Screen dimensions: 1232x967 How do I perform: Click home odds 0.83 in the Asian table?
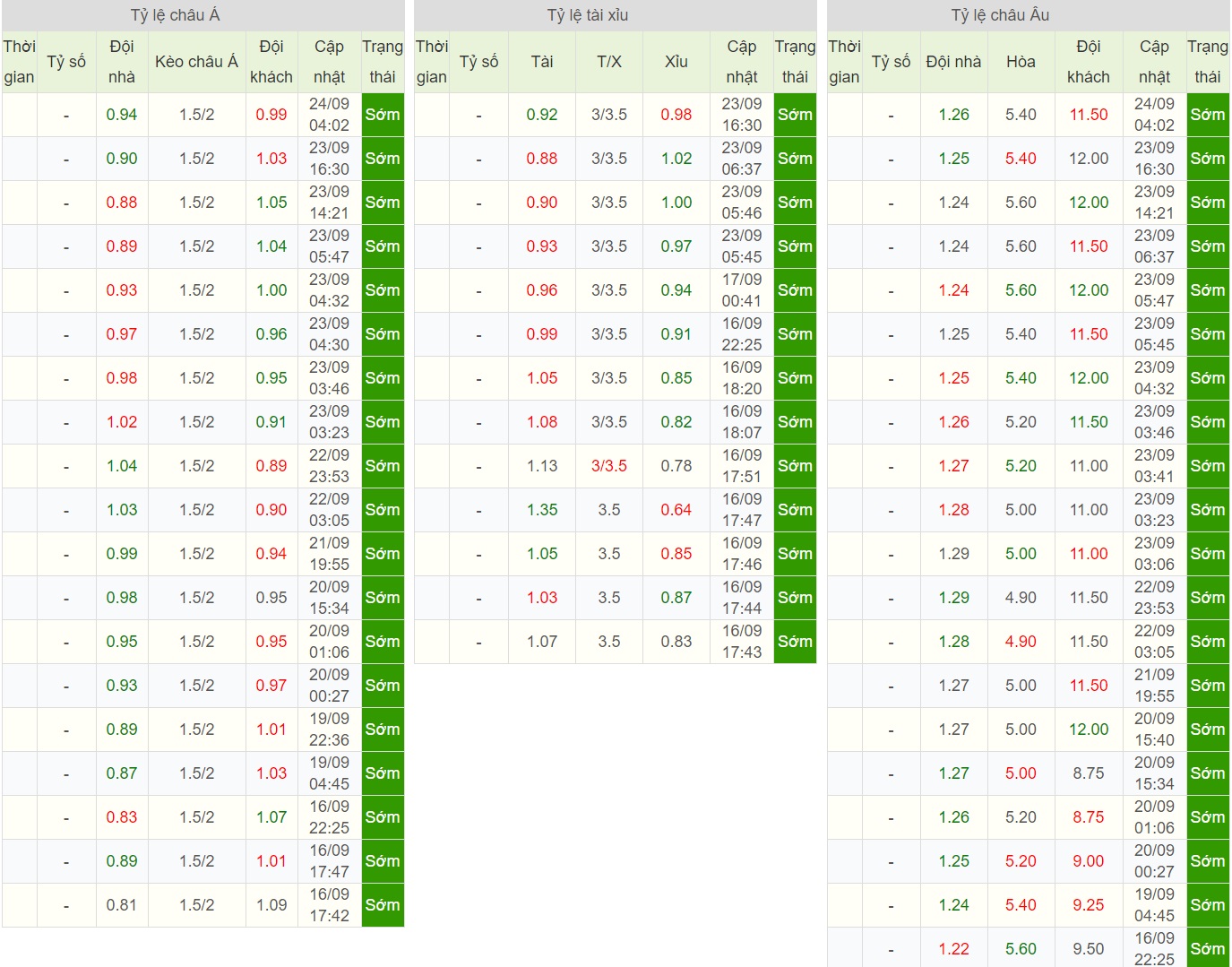[122, 817]
